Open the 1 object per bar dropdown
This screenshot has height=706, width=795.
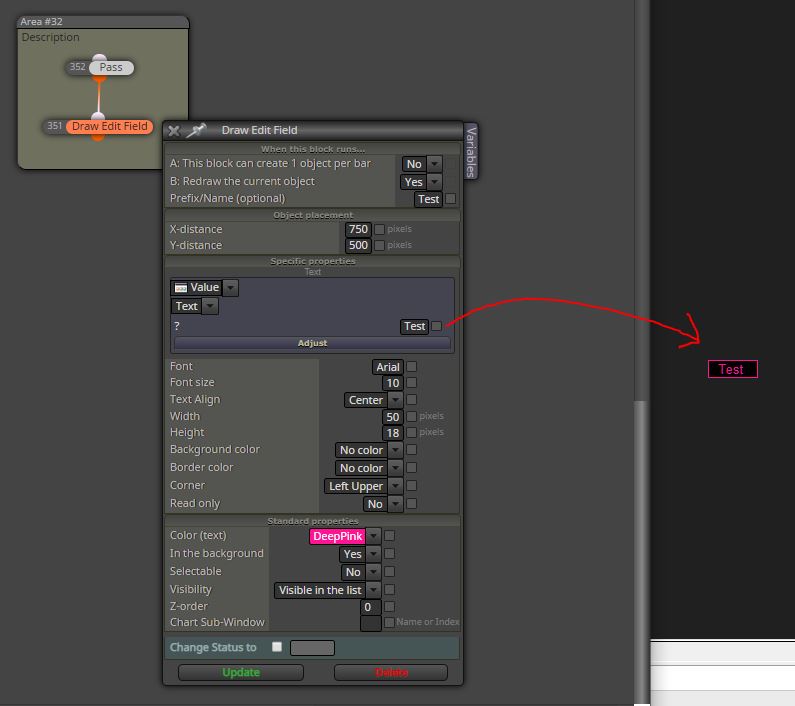[435, 164]
